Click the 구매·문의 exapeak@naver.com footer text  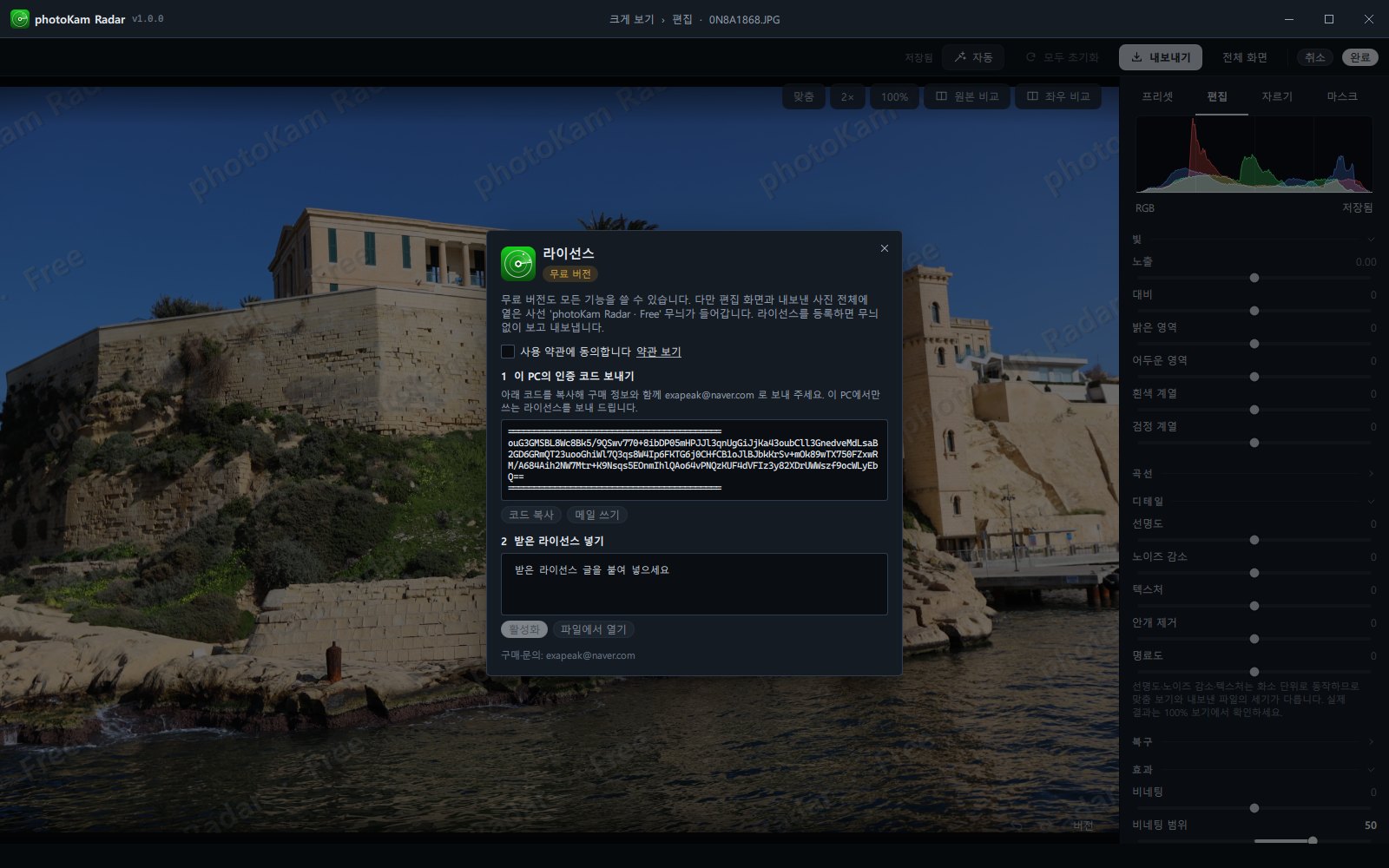[568, 655]
